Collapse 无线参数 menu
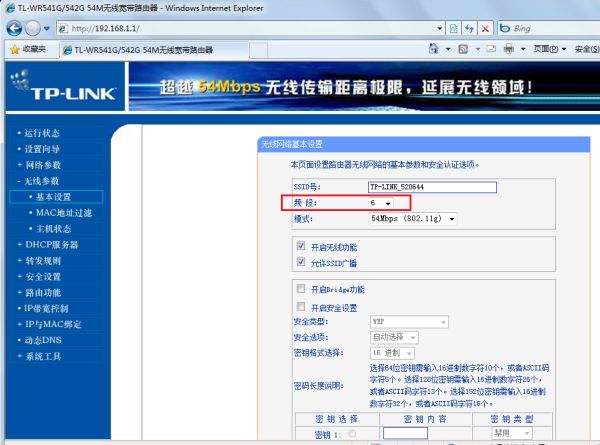The image size is (600, 445). pos(41,181)
